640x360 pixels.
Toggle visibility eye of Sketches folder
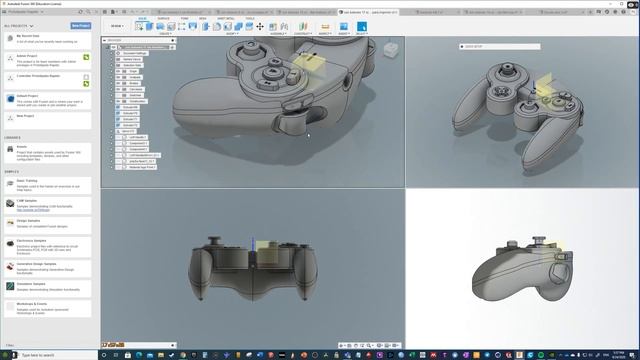(x=118, y=95)
